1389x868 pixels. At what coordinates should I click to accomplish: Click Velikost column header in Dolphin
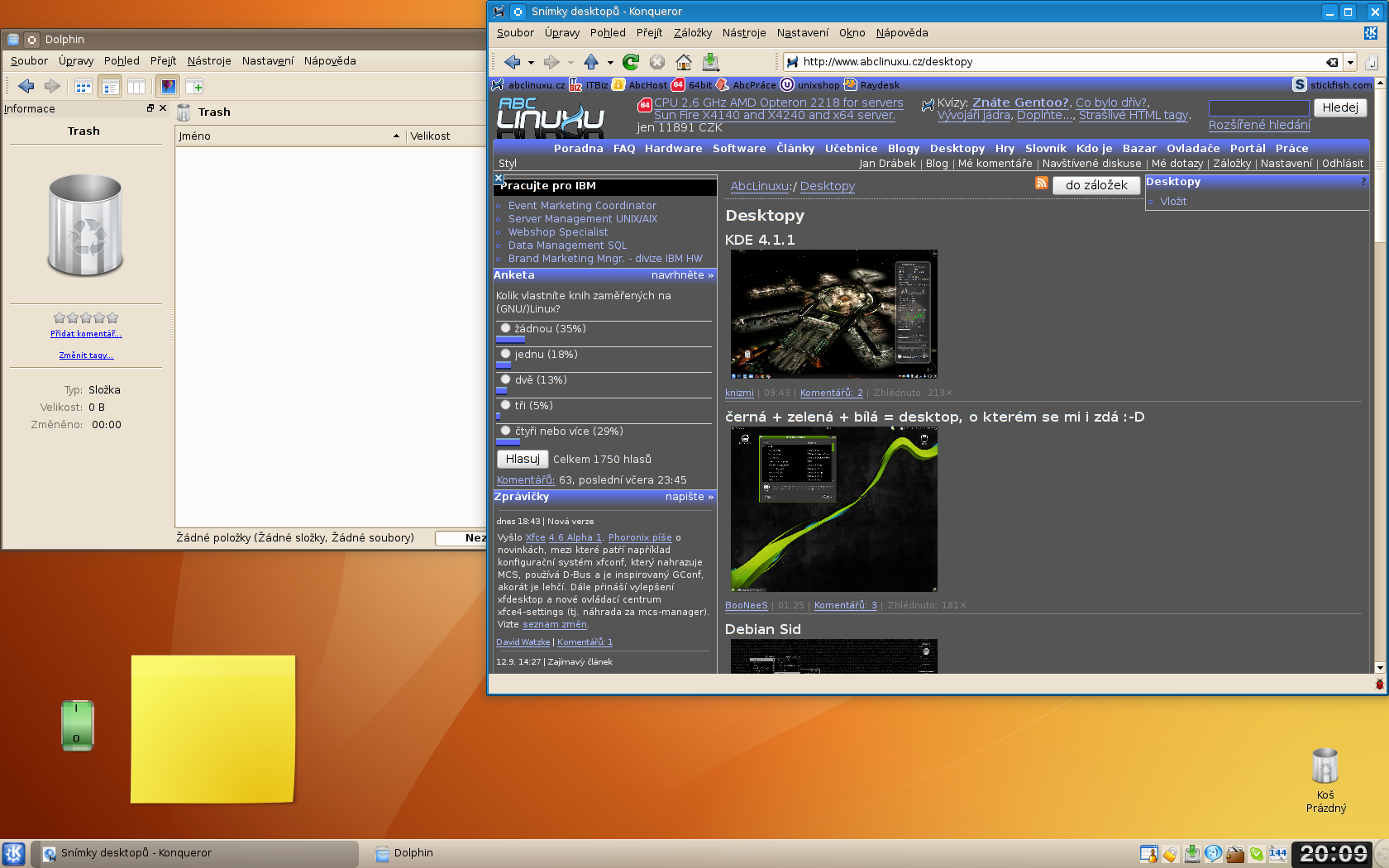(446, 136)
